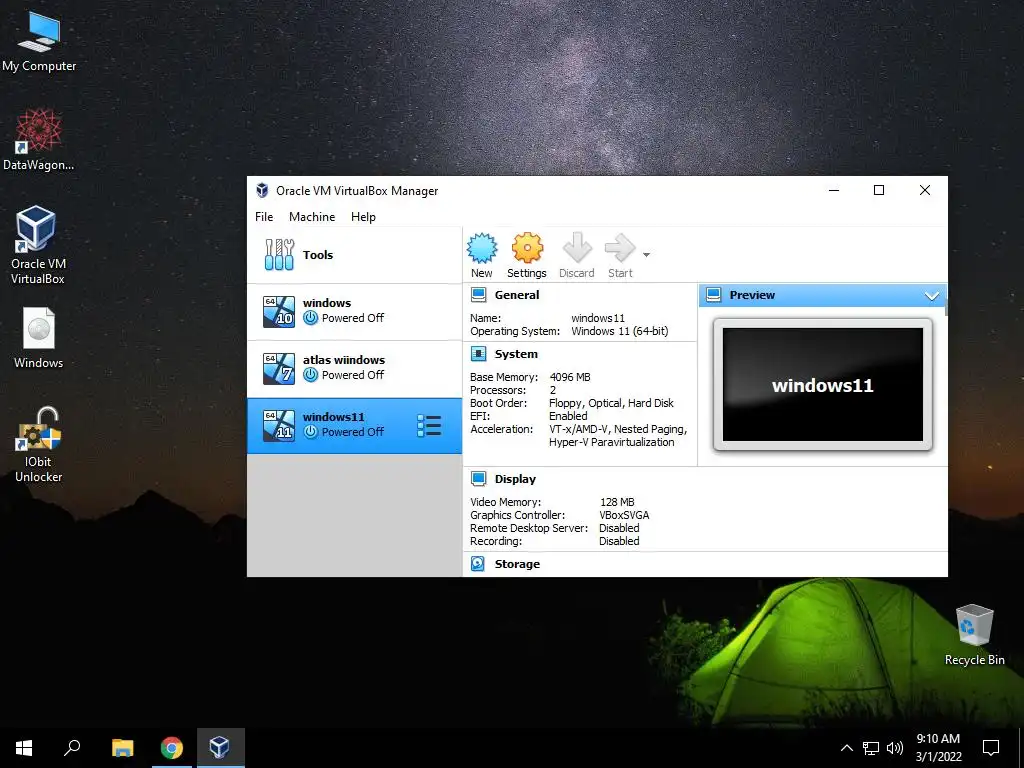The image size is (1024, 768).
Task: Open the Windows Start menu
Action: click(x=24, y=748)
